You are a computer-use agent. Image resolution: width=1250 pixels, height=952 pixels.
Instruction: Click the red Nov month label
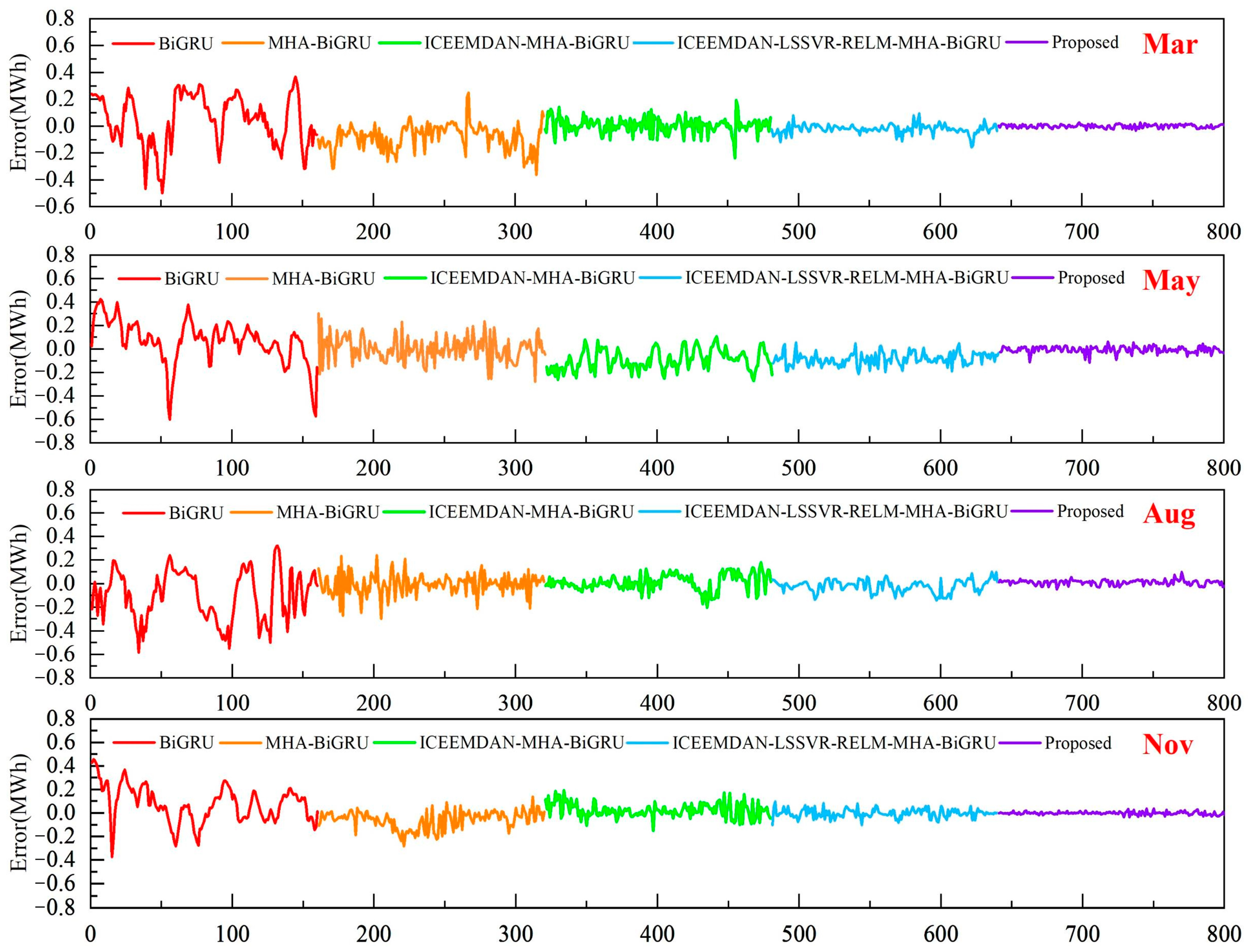point(1167,744)
